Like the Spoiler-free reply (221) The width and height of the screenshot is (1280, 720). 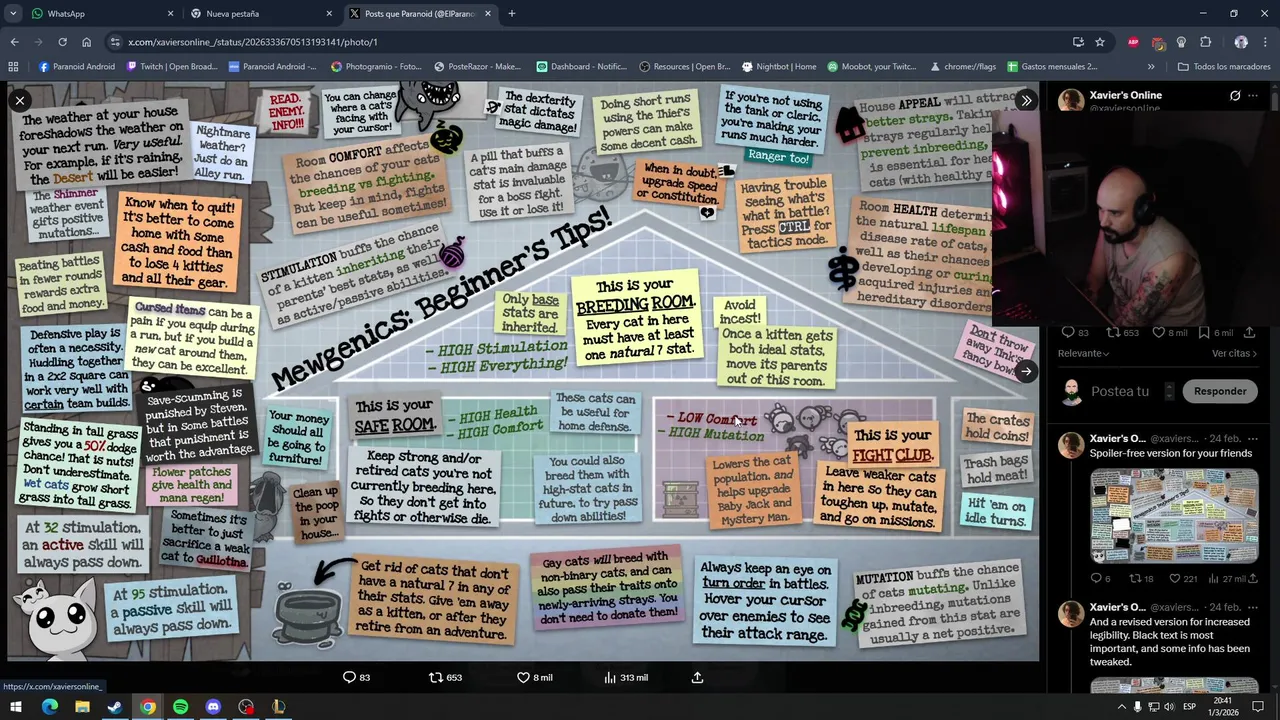1183,578
